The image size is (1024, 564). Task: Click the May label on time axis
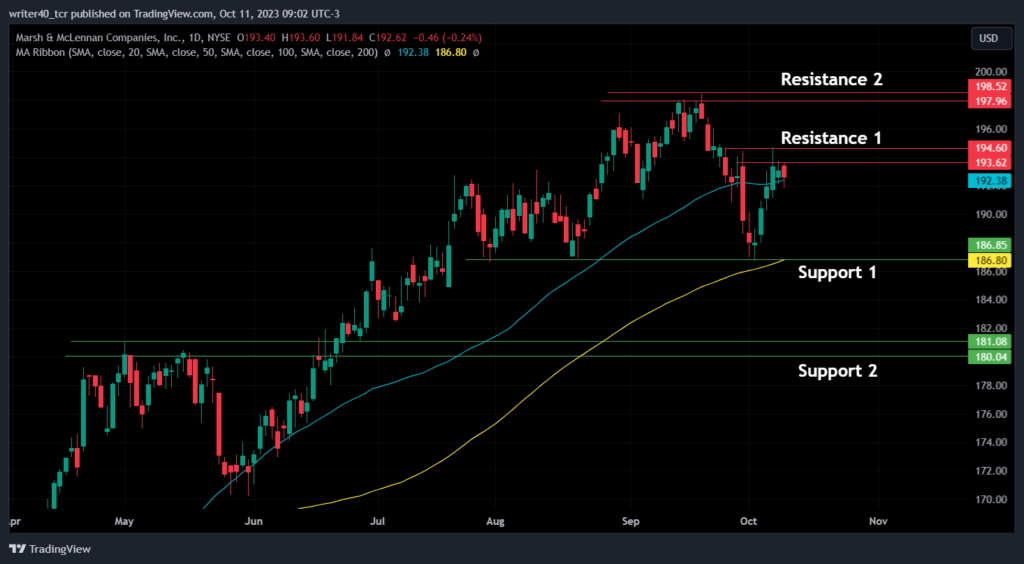coord(124,522)
